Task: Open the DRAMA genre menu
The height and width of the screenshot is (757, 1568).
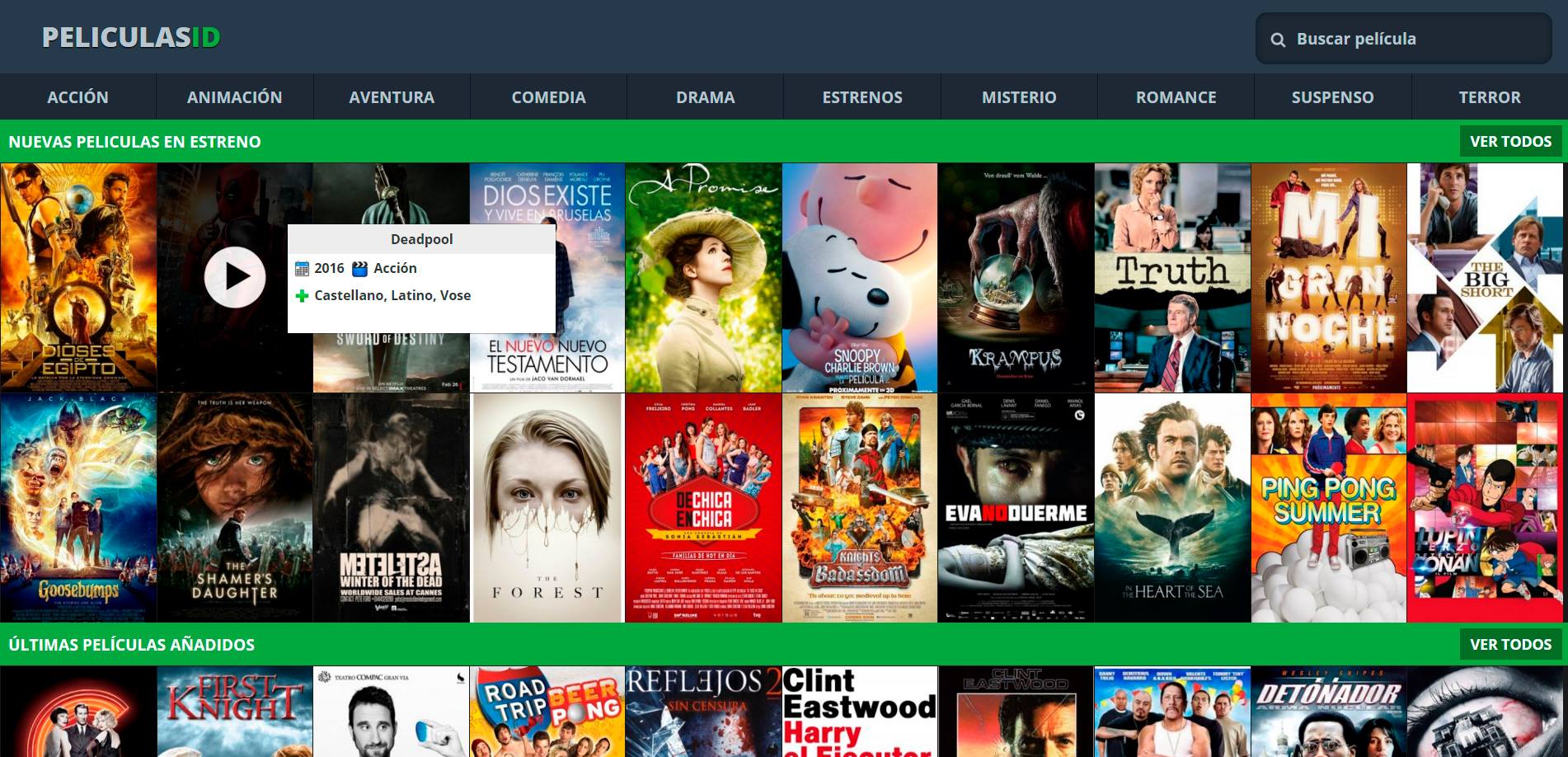Action: point(706,97)
